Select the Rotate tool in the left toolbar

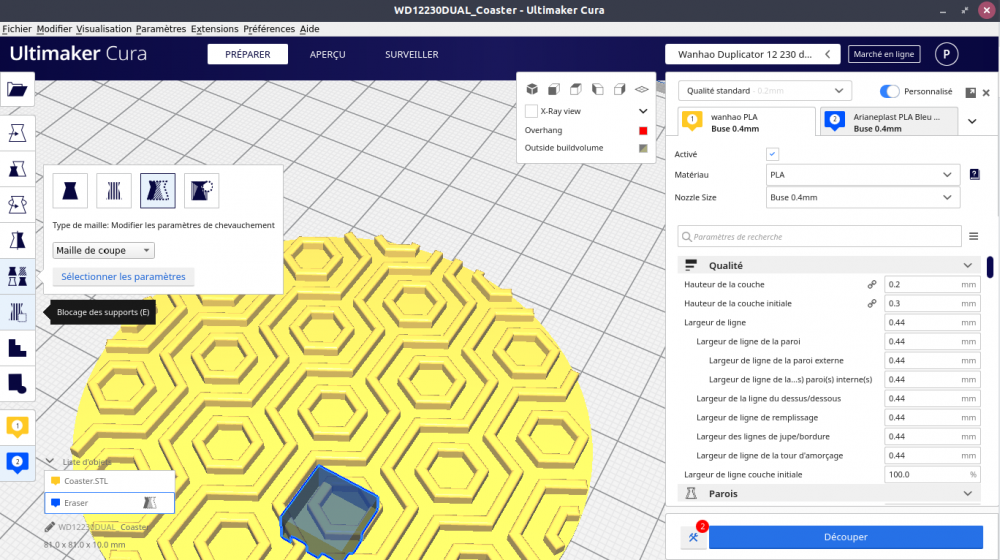[x=17, y=205]
